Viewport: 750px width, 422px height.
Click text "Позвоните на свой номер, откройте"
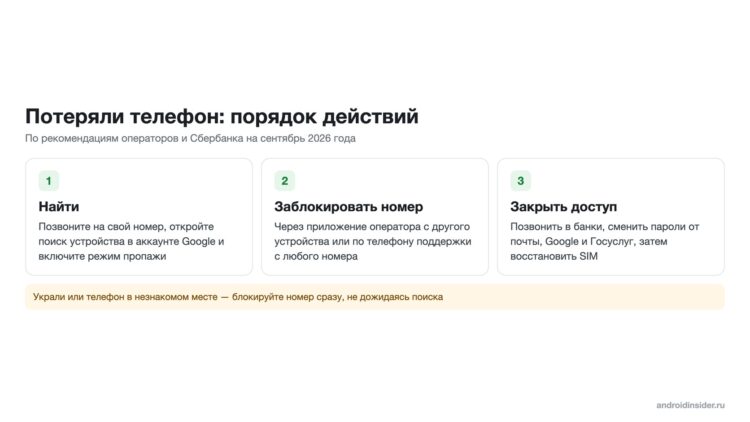(126, 226)
